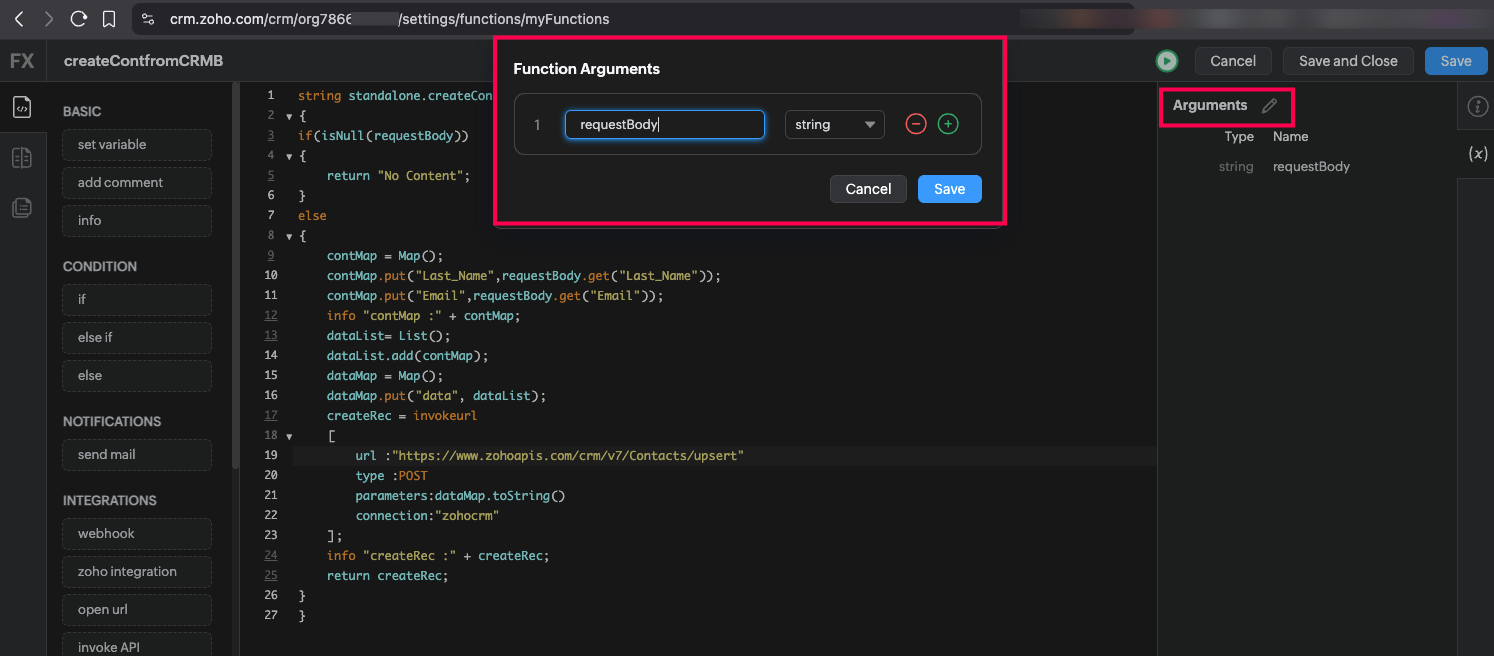
Task: Open the string type dropdown for argument
Action: (x=834, y=124)
